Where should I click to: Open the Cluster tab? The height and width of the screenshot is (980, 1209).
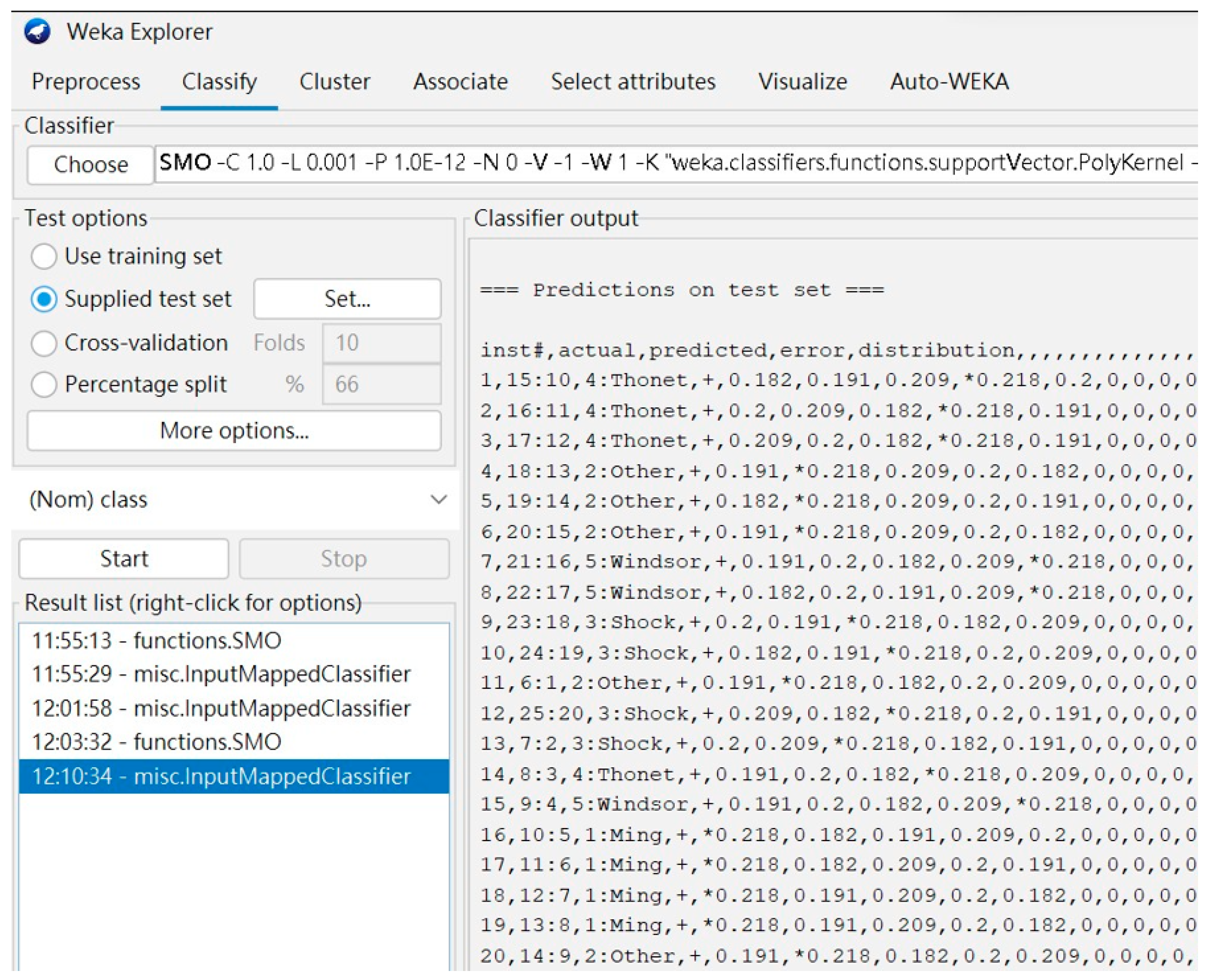(335, 82)
